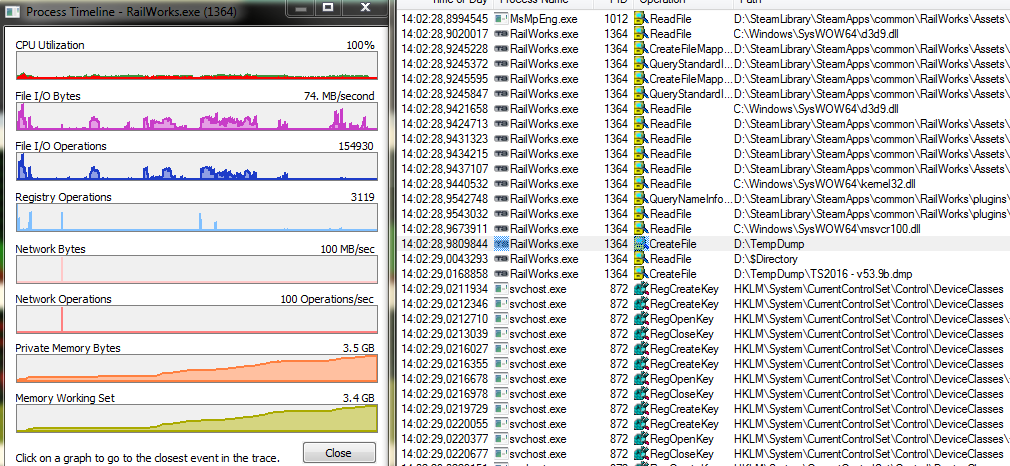Viewport: 1010px width, 466px height.
Task: Click HKLM DeviceClasses path in row 14:02:29,0211934
Action: pos(868,289)
